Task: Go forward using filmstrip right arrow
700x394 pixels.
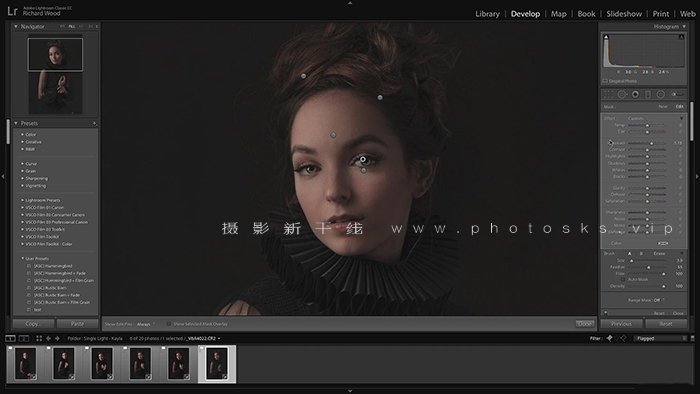Action: pyautogui.click(x=57, y=338)
